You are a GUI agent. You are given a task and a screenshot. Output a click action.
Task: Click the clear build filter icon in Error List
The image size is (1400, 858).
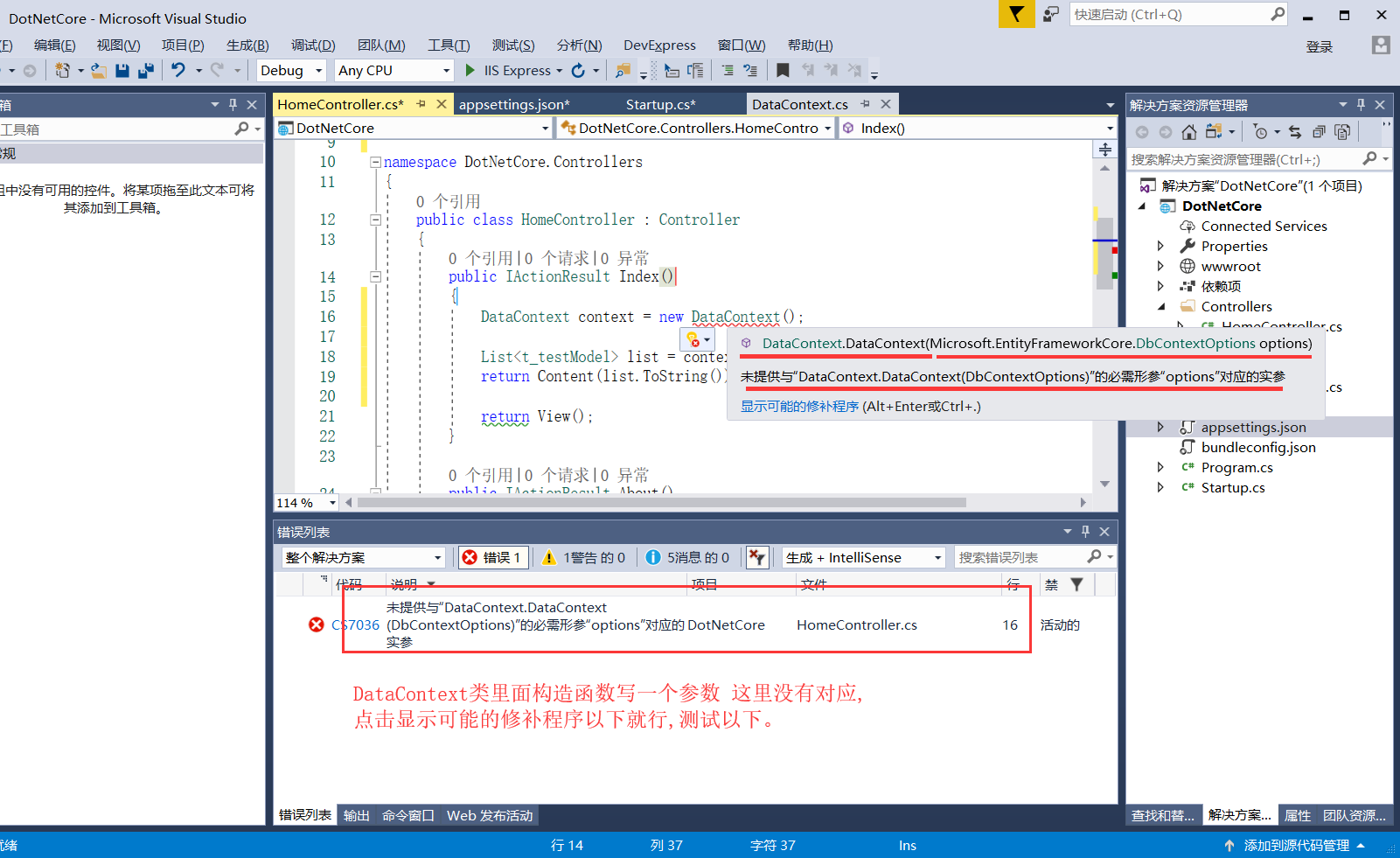[757, 557]
